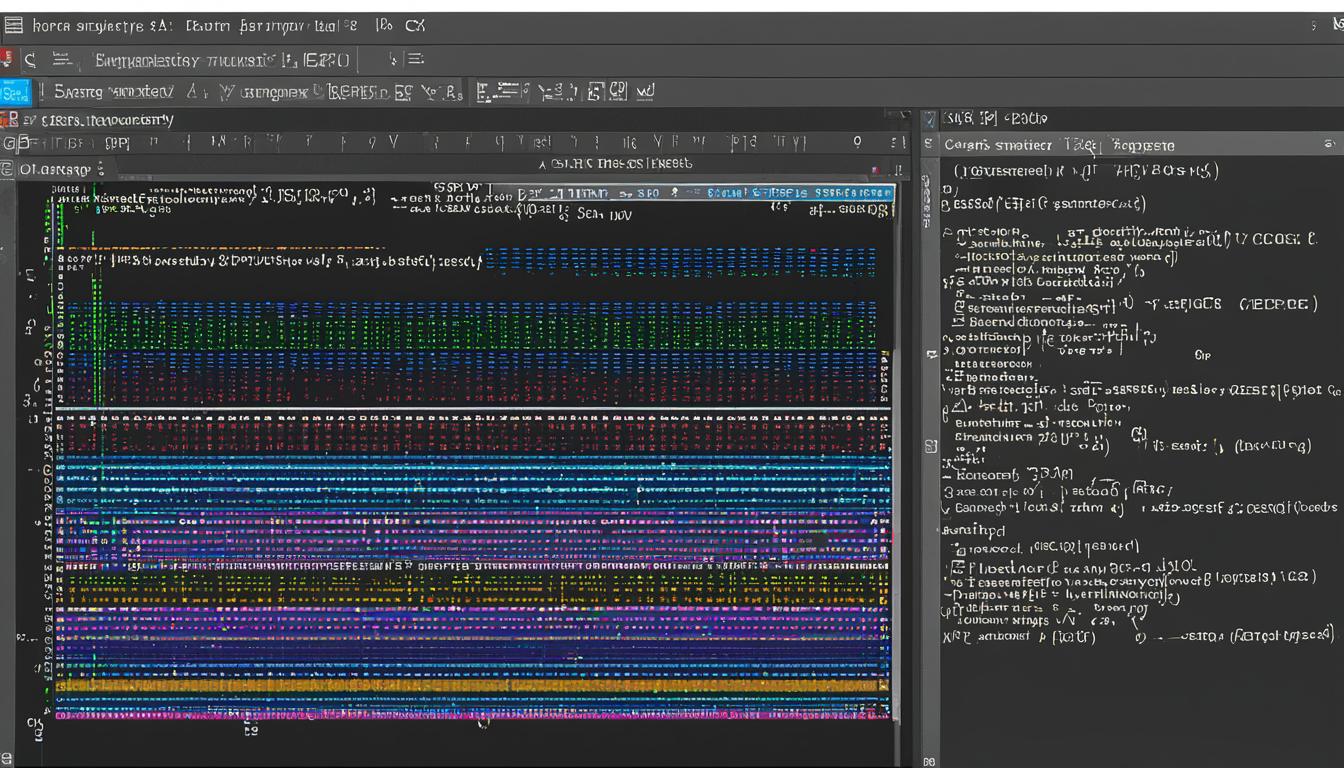
Task: Click the lines icon beside the C icon
Action: tap(60, 60)
